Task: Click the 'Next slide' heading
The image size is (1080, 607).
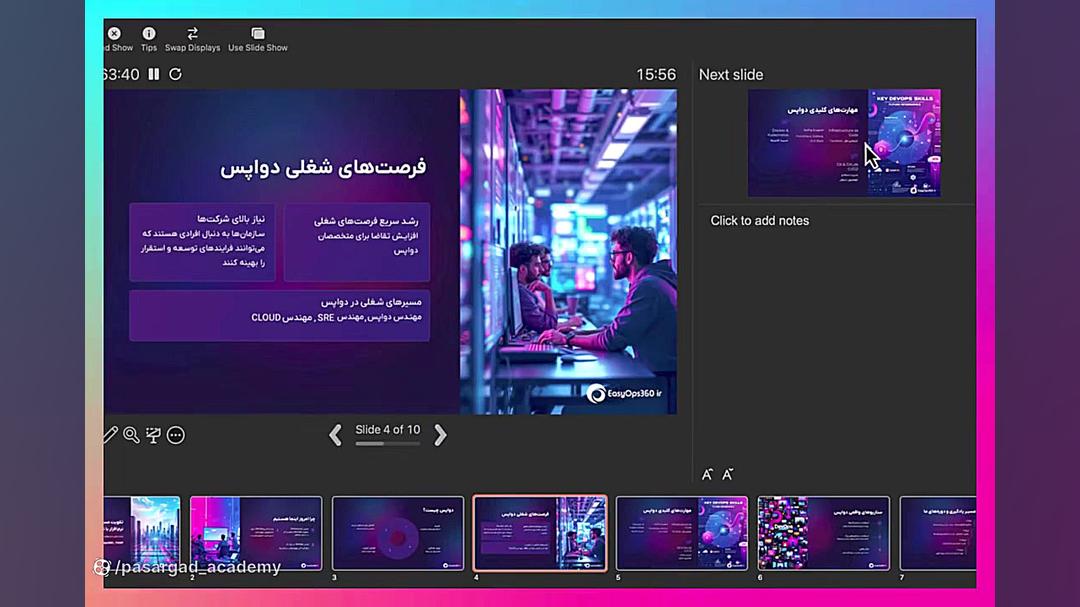Action: click(731, 74)
